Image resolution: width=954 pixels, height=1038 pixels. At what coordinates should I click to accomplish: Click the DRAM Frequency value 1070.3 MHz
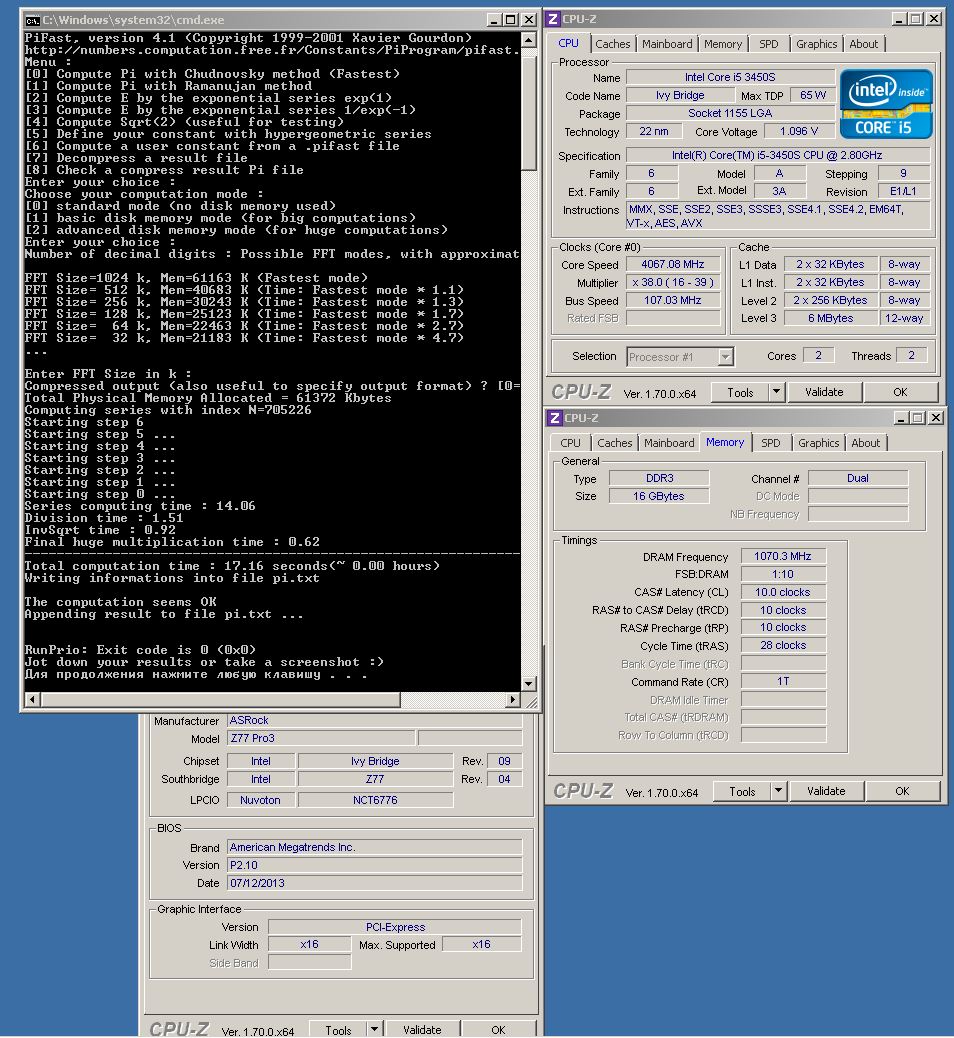tap(783, 556)
